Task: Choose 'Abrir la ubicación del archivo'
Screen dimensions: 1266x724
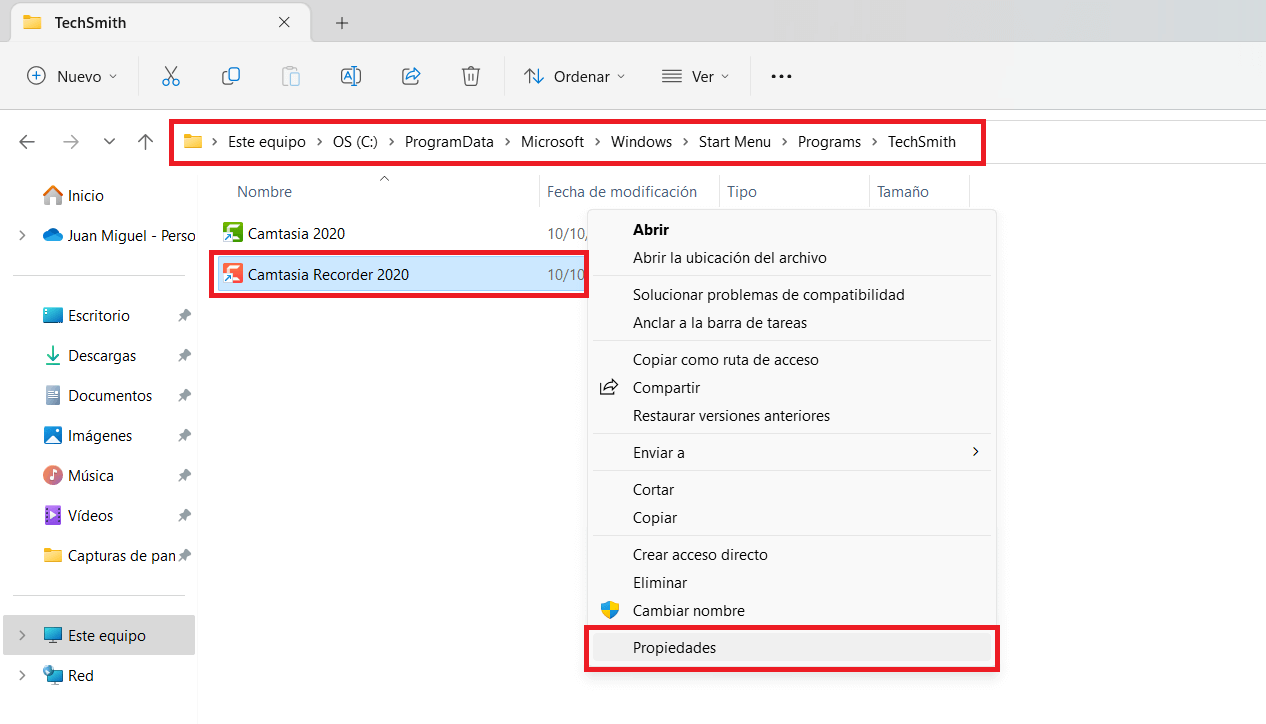Action: pos(730,258)
